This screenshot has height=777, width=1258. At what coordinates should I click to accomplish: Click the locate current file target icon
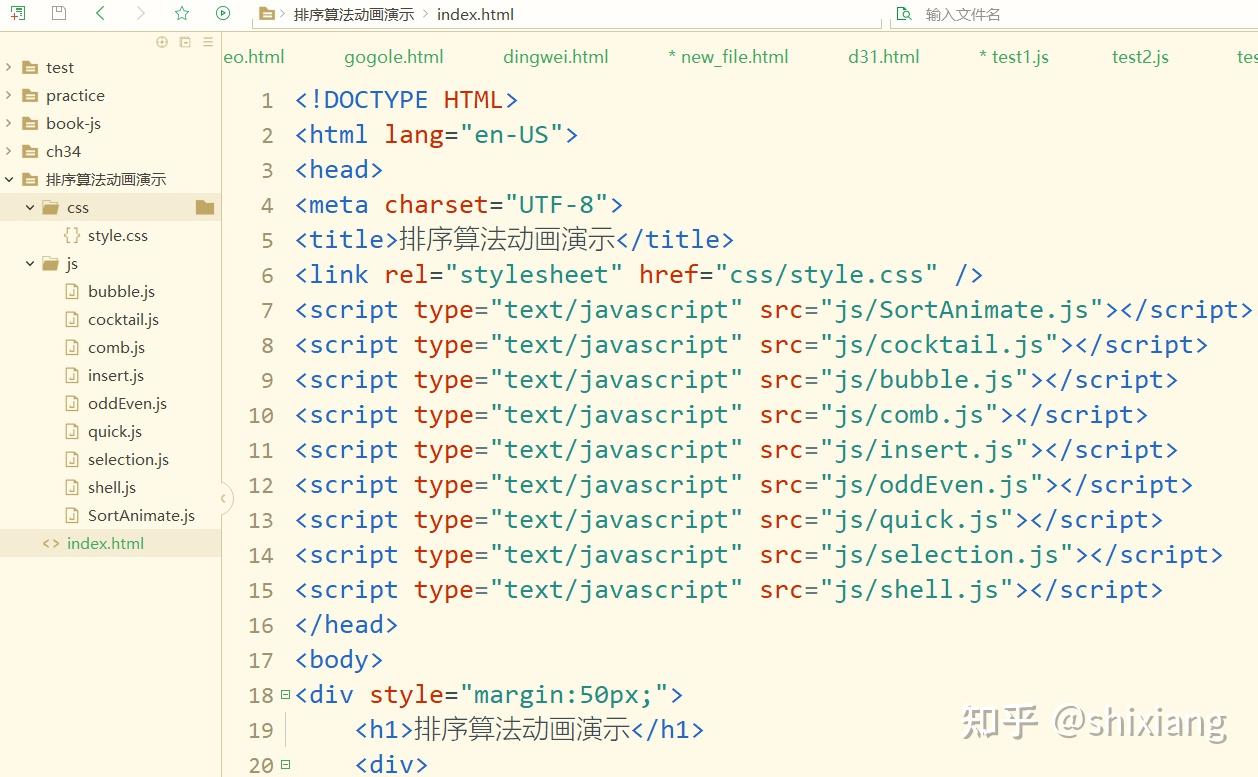pyautogui.click(x=162, y=42)
